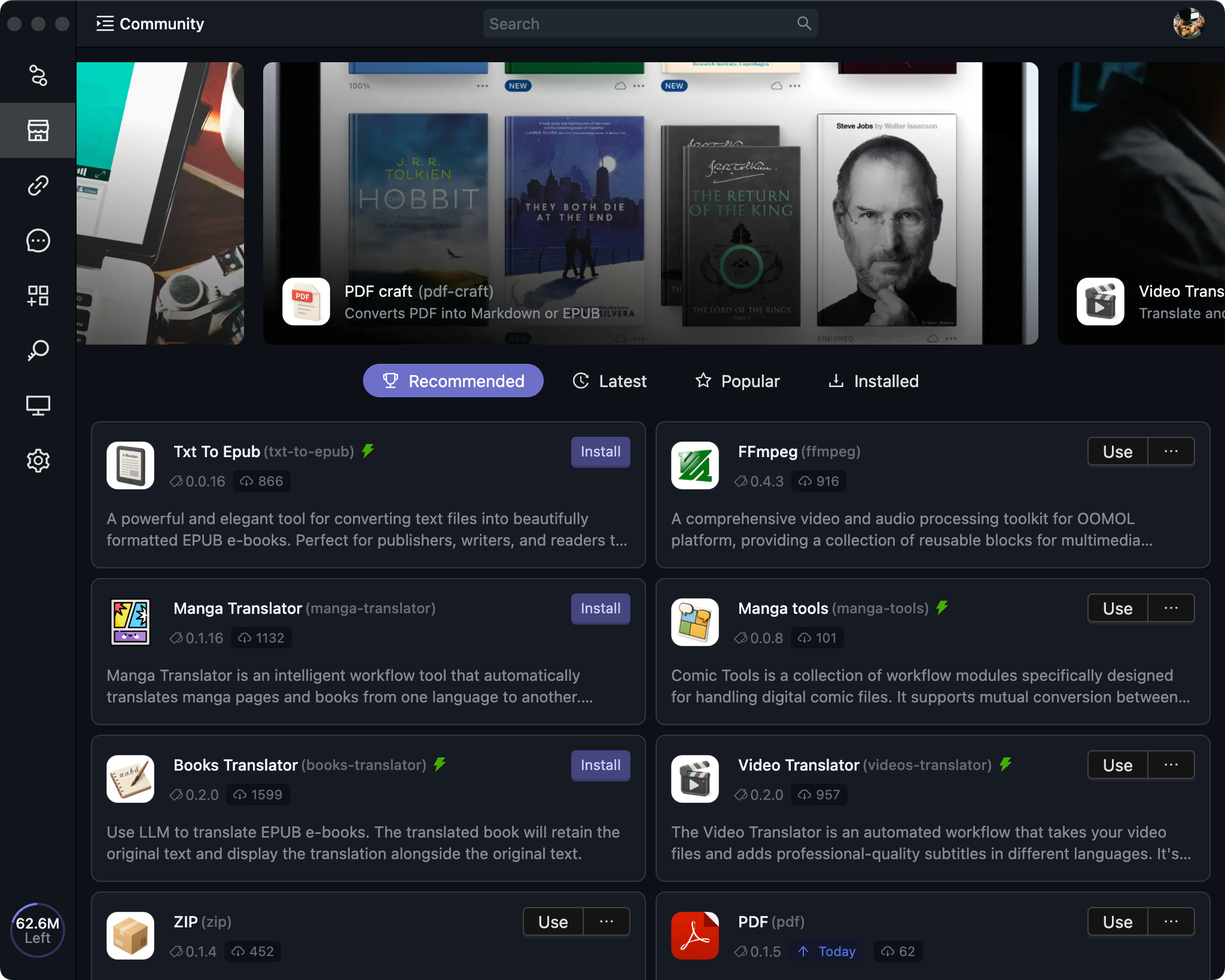Install the Txt To Epub package
Image resolution: width=1225 pixels, height=980 pixels.
[601, 452]
